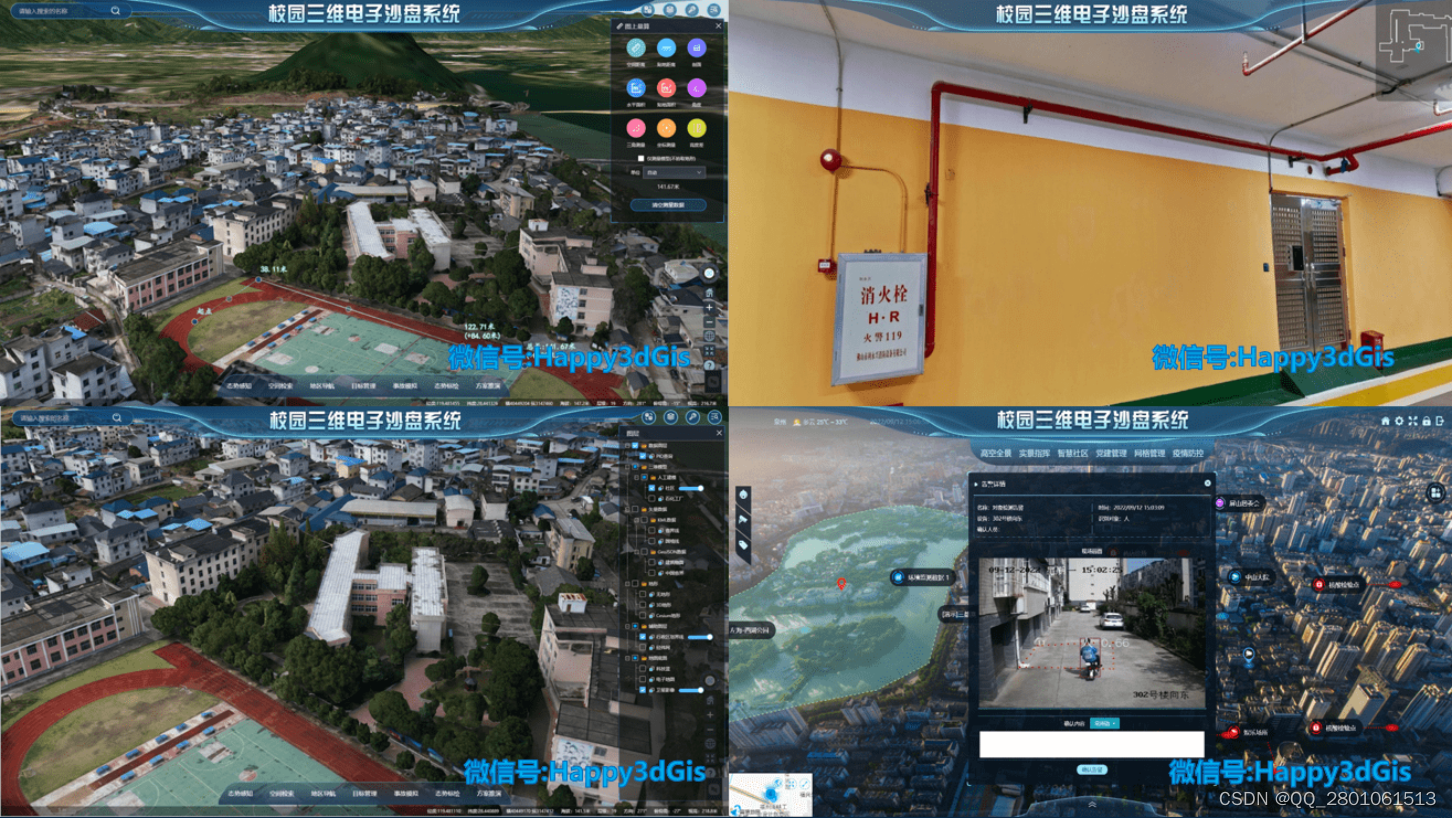This screenshot has height=819, width=1452.
Task: Click the 屏山居委会 map label
Action: pos(1240,503)
